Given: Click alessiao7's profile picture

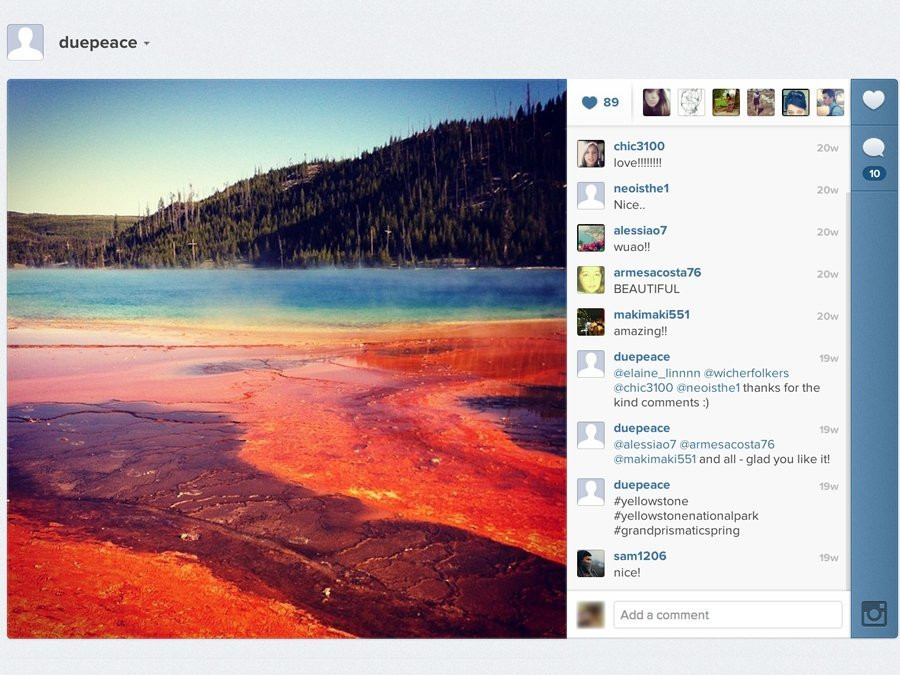Looking at the screenshot, I should pos(591,238).
